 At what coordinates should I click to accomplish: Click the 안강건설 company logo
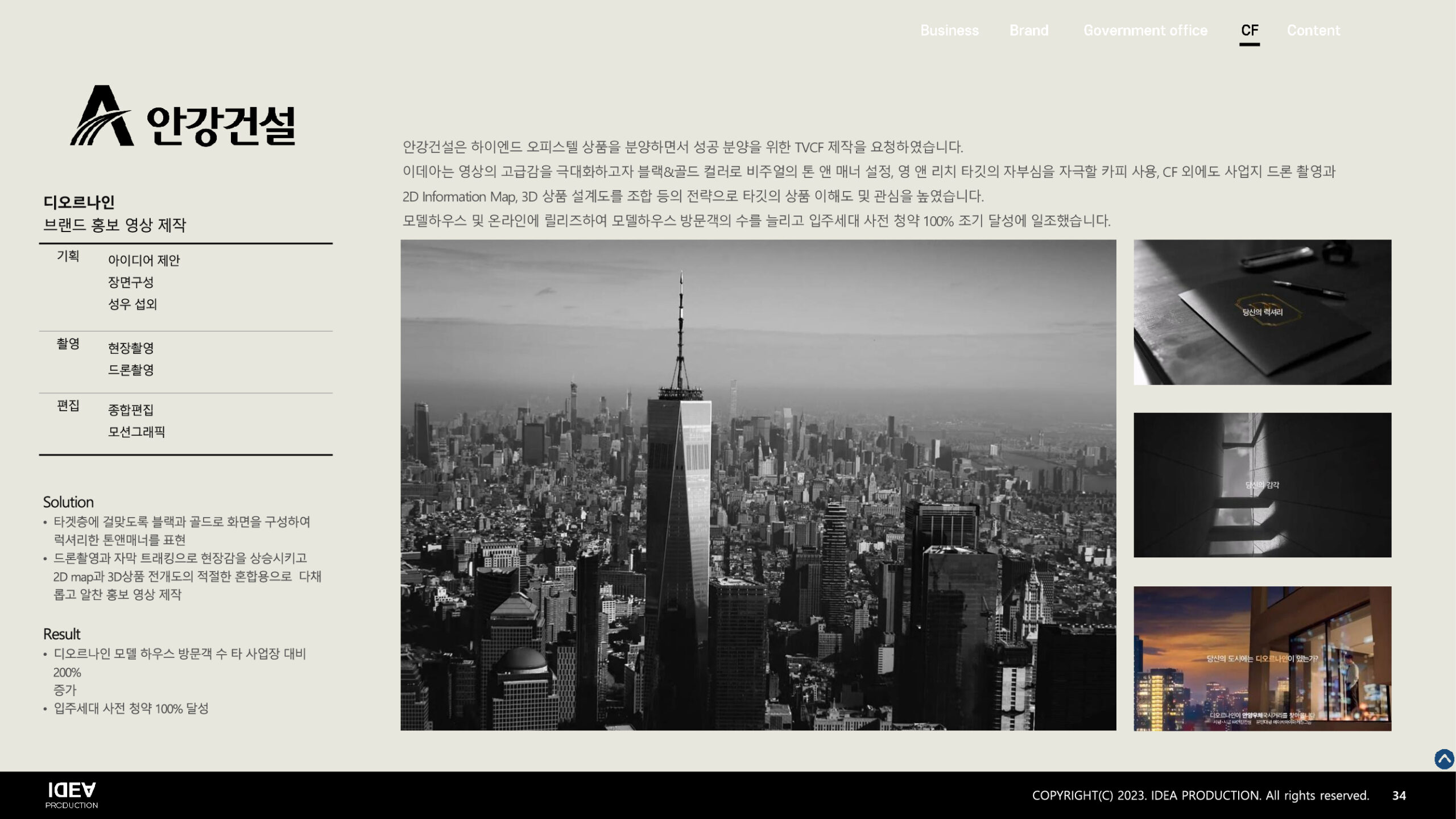click(x=183, y=117)
